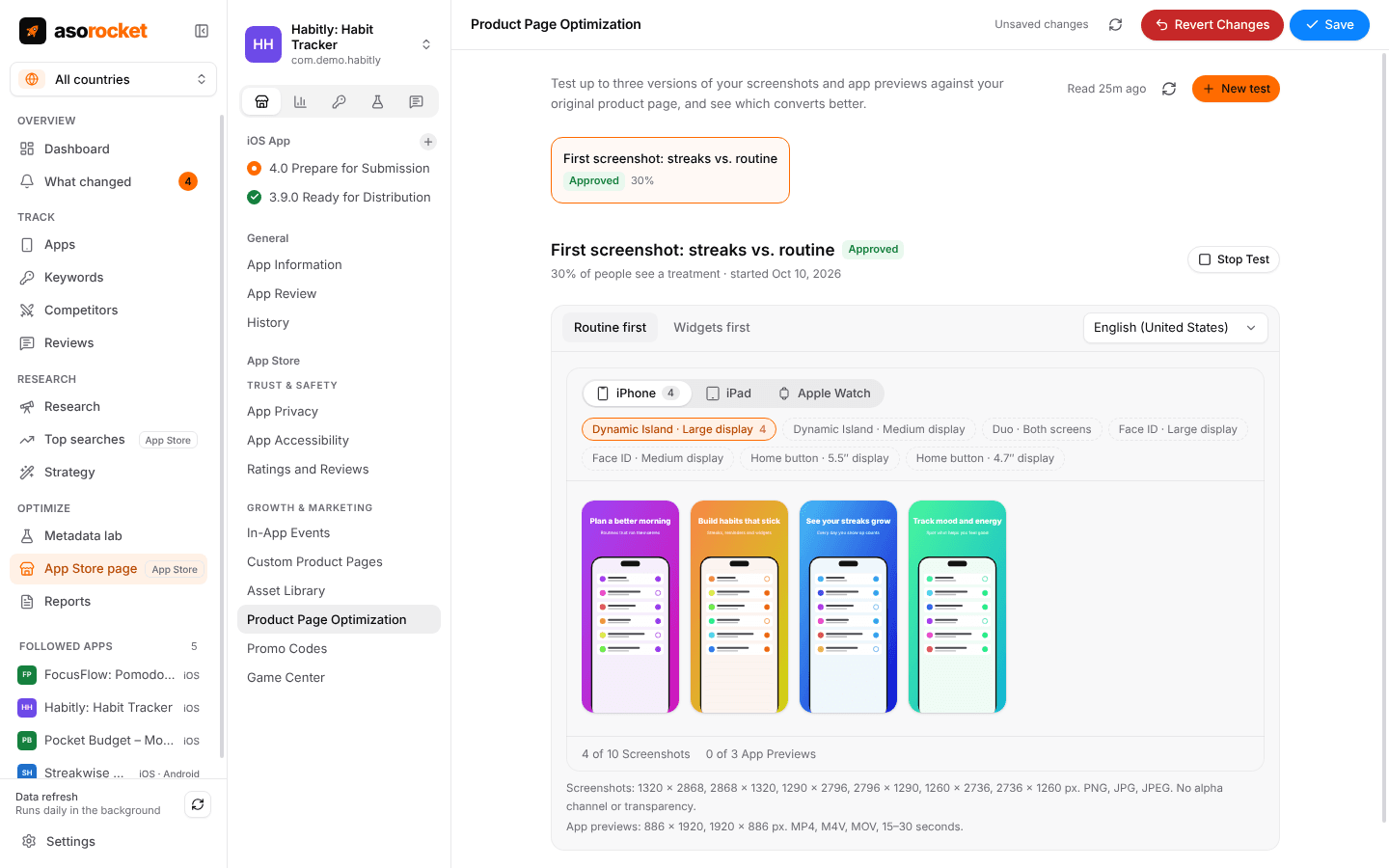Open Dashboard in the sidebar
1389x868 pixels.
tap(108, 149)
